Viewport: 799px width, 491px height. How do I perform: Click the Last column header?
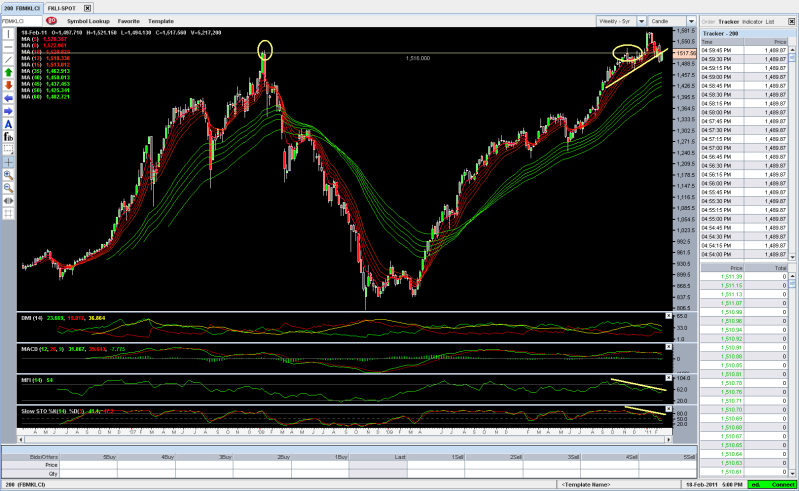pyautogui.click(x=378, y=457)
